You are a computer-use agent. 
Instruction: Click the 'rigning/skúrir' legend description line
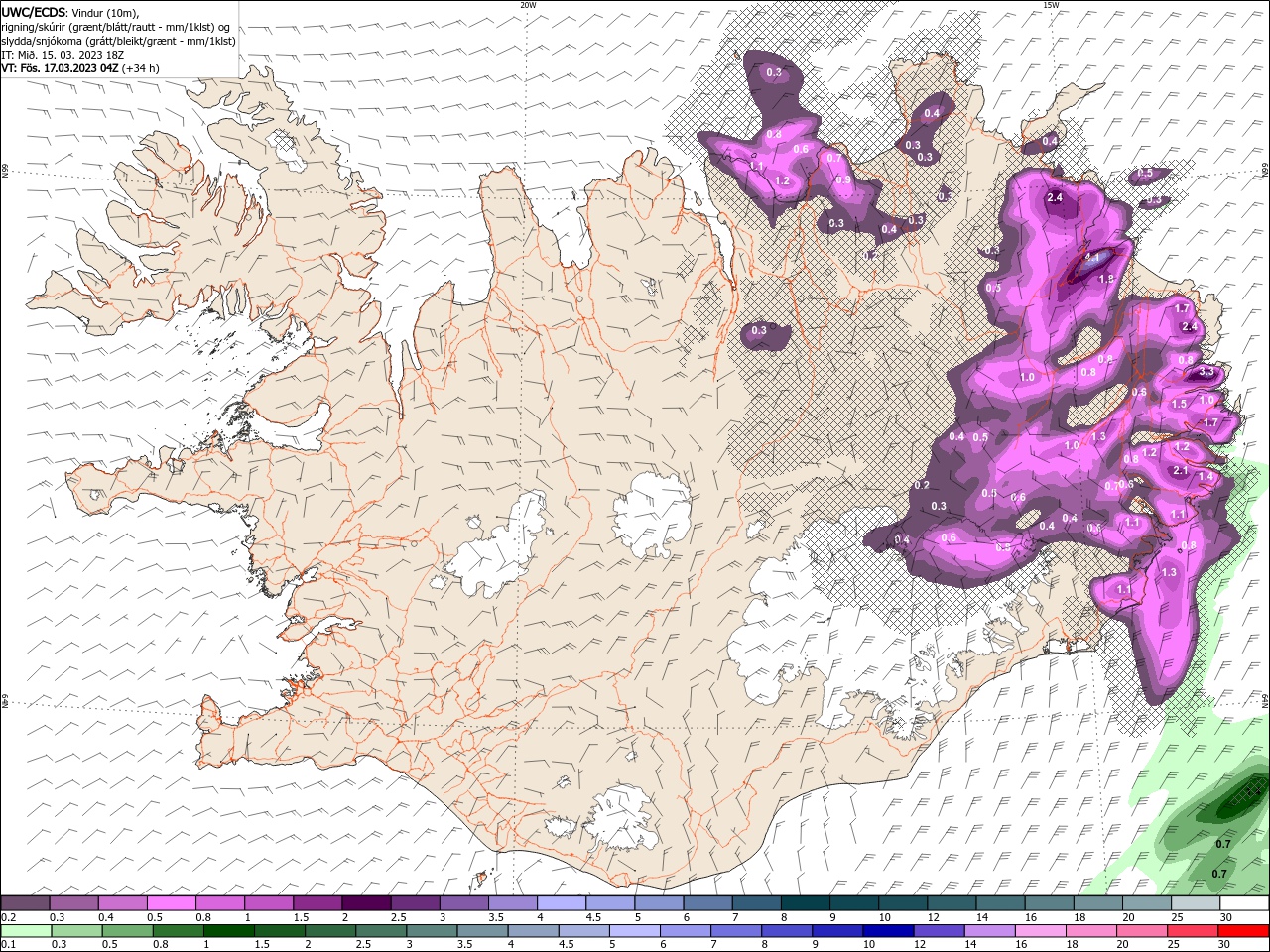tap(116, 27)
